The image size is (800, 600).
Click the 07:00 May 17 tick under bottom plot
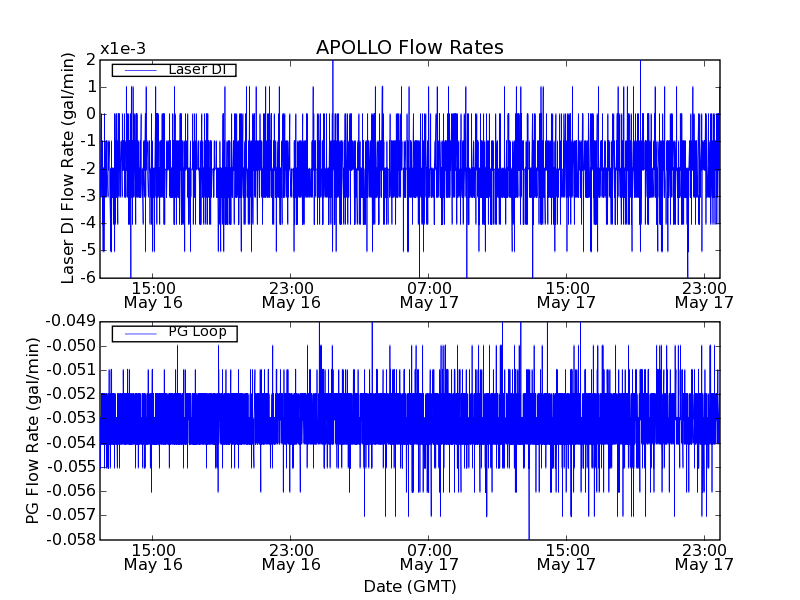428,557
